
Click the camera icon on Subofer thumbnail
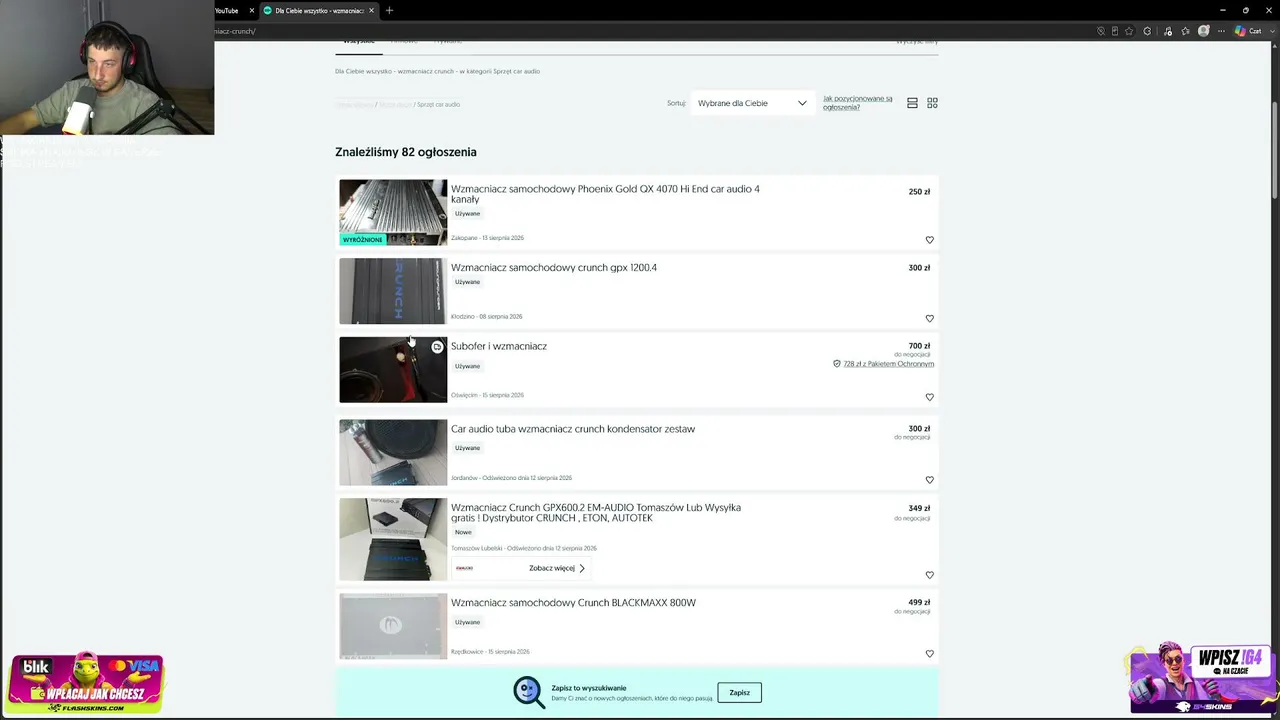[437, 347]
